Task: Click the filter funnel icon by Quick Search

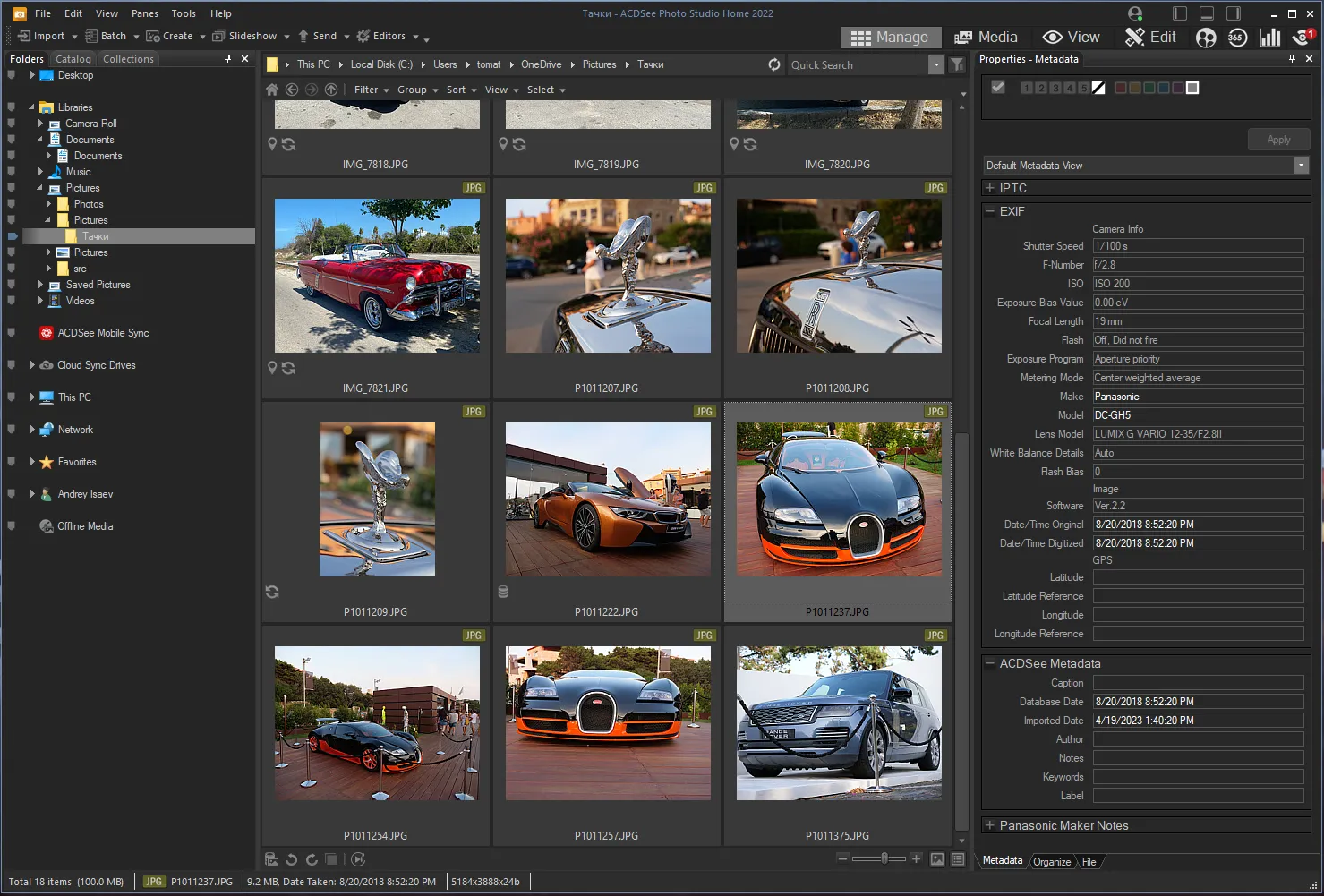Action: (x=957, y=64)
